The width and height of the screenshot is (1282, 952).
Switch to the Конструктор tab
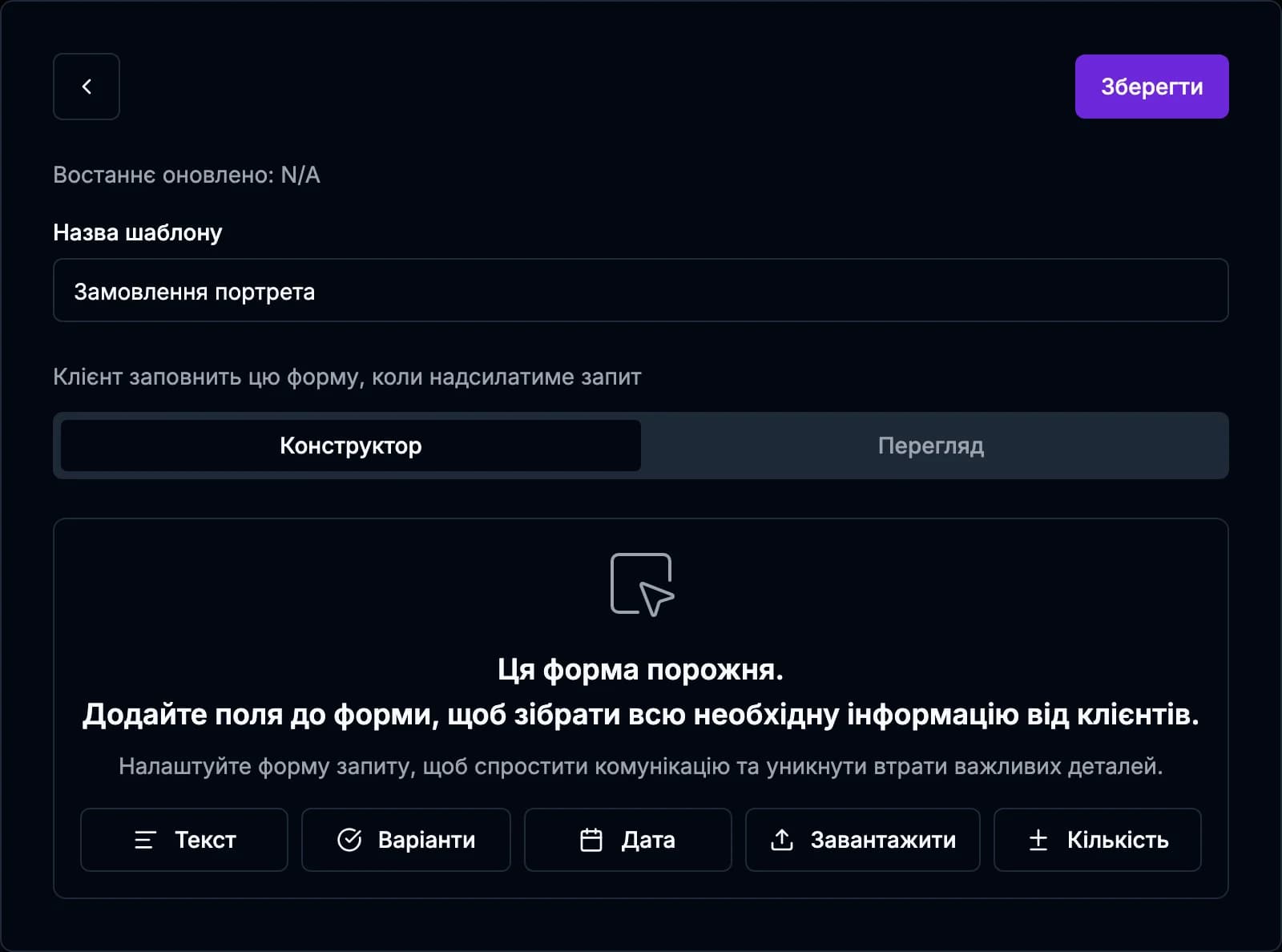[351, 446]
